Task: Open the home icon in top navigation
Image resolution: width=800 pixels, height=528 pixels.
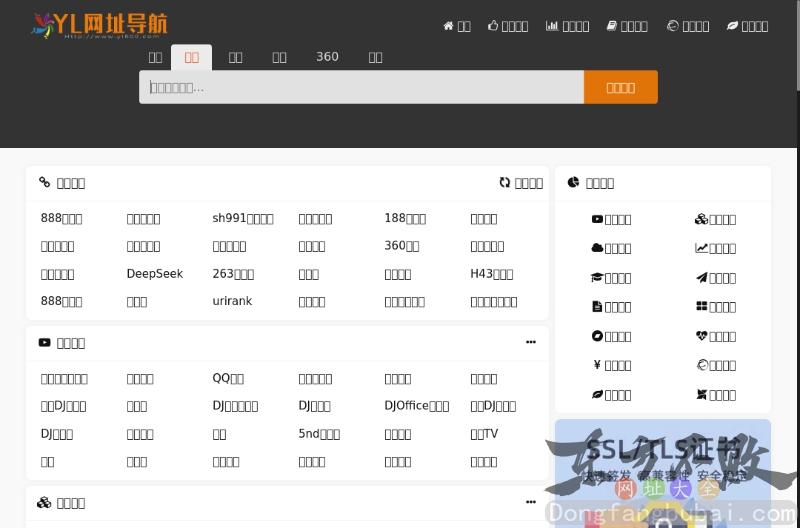Action: point(448,26)
